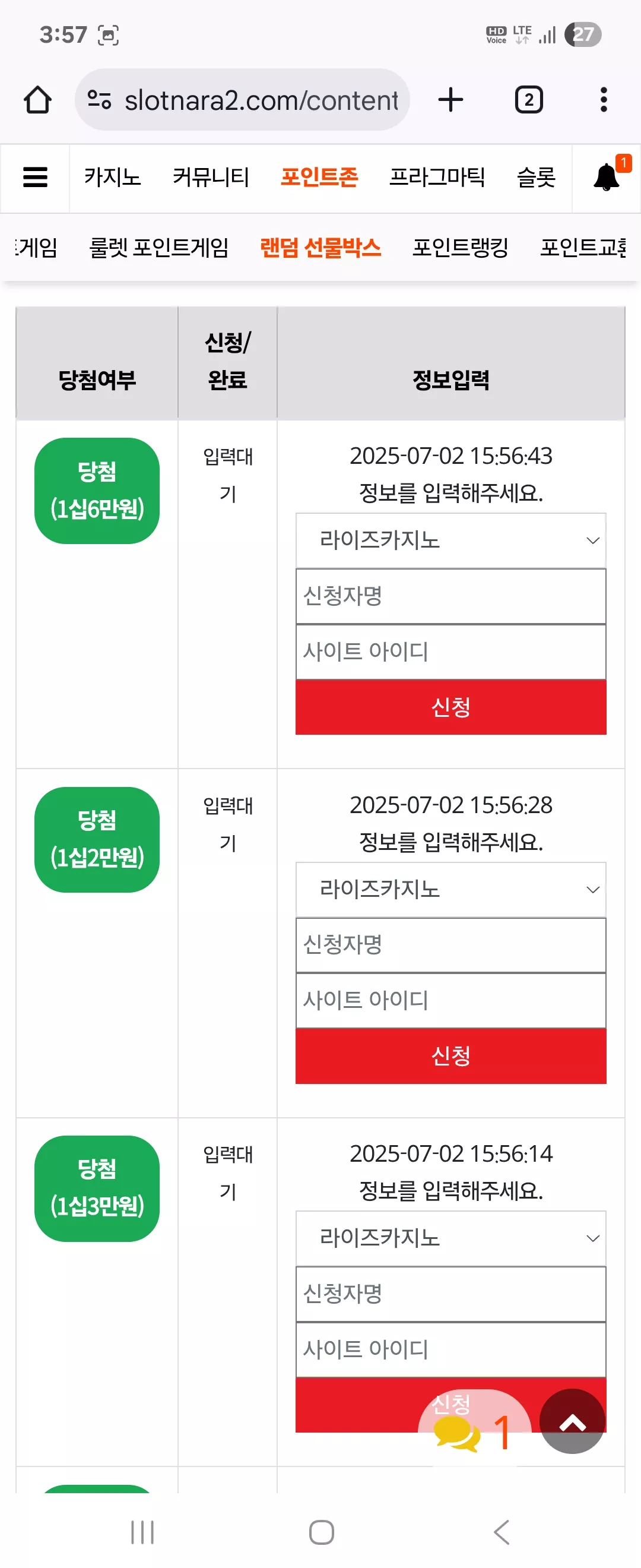
Task: Tap scroll-to-top arrow circle button
Action: coord(572,1421)
